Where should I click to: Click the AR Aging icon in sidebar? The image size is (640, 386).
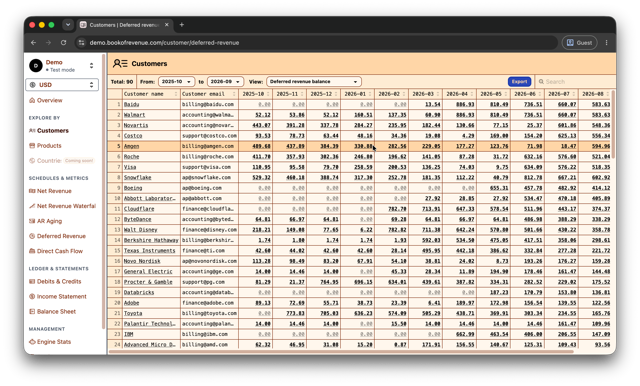point(32,221)
